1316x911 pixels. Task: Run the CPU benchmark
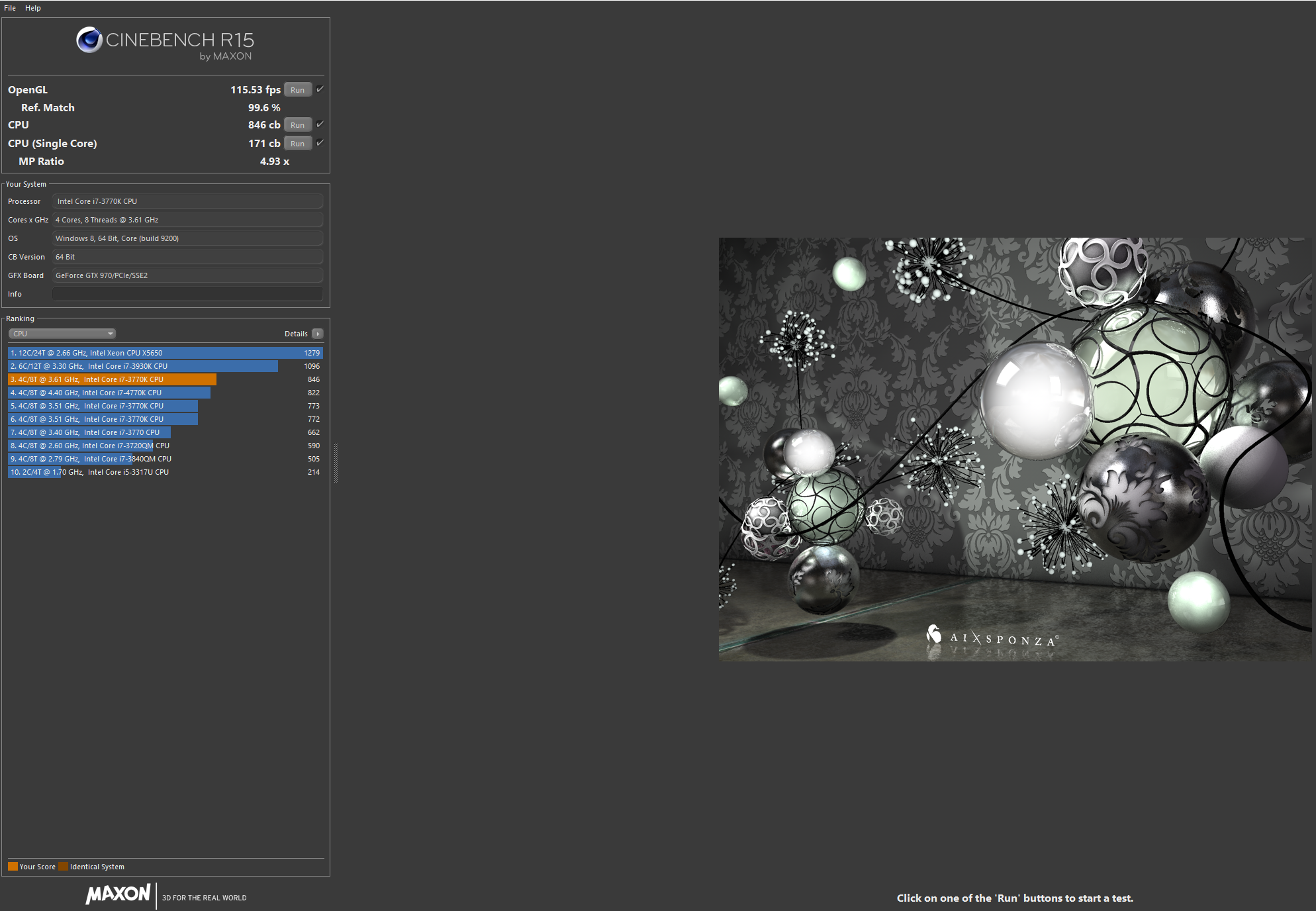[x=298, y=125]
